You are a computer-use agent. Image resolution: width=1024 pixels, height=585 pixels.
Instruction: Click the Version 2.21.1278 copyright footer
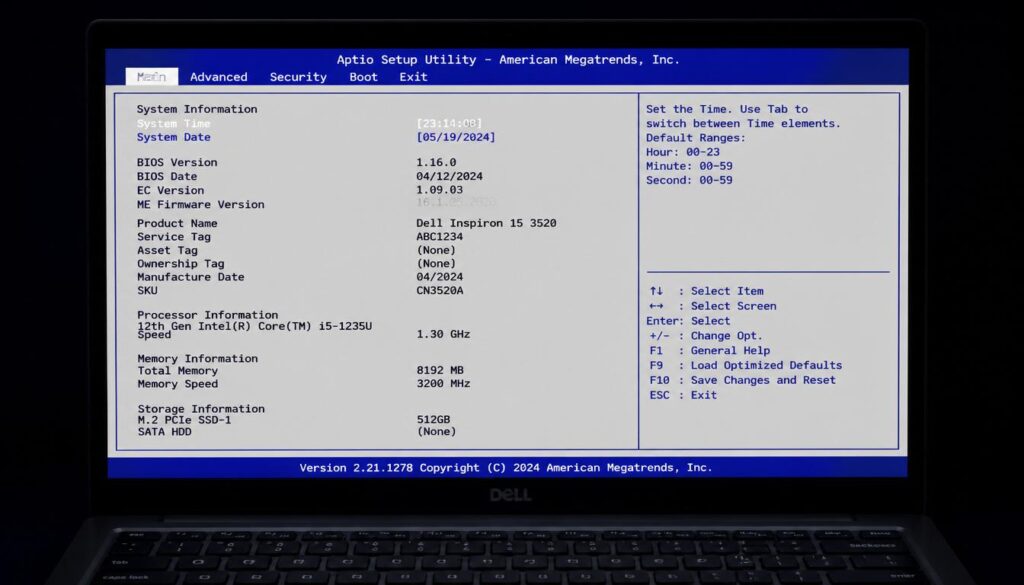pyautogui.click(x=506, y=467)
